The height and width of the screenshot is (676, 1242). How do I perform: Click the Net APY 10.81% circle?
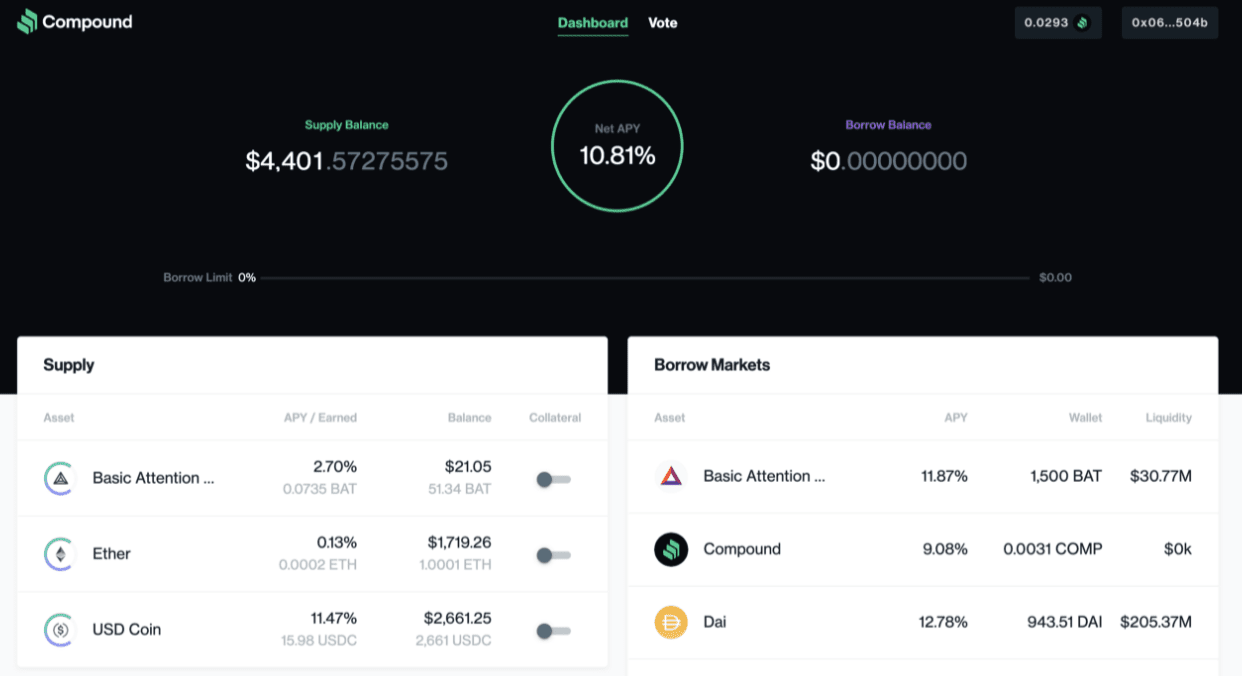(x=617, y=146)
